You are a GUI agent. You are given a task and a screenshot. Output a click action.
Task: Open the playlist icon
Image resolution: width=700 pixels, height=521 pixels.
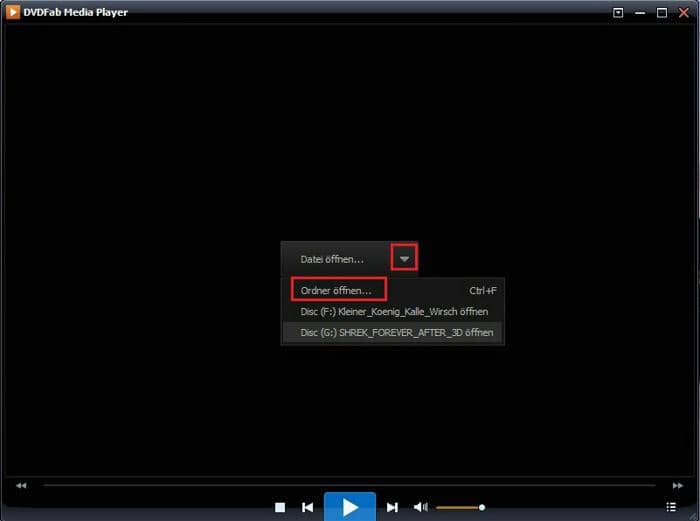[x=671, y=507]
